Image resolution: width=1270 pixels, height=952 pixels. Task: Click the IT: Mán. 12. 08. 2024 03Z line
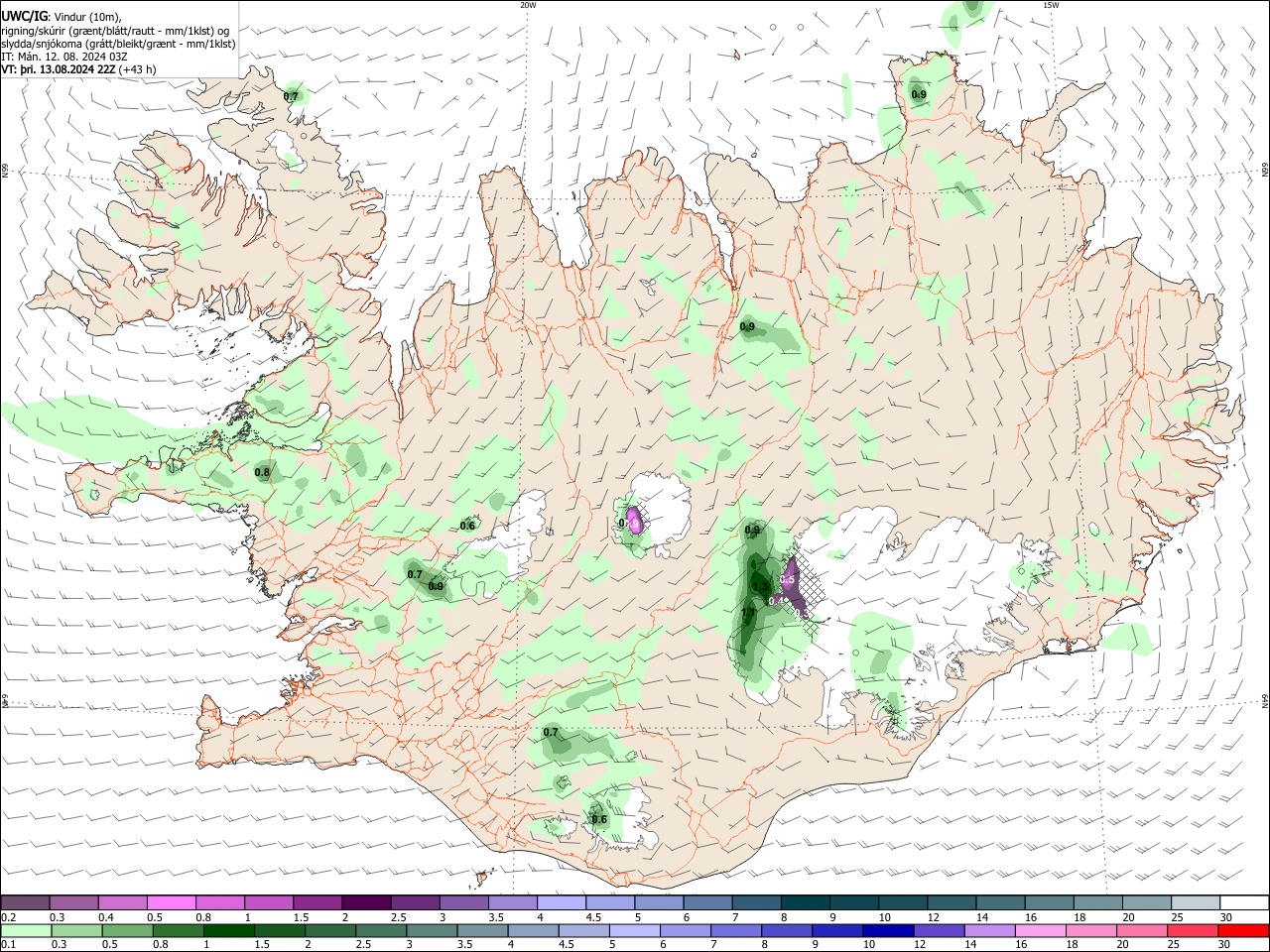pyautogui.click(x=64, y=57)
